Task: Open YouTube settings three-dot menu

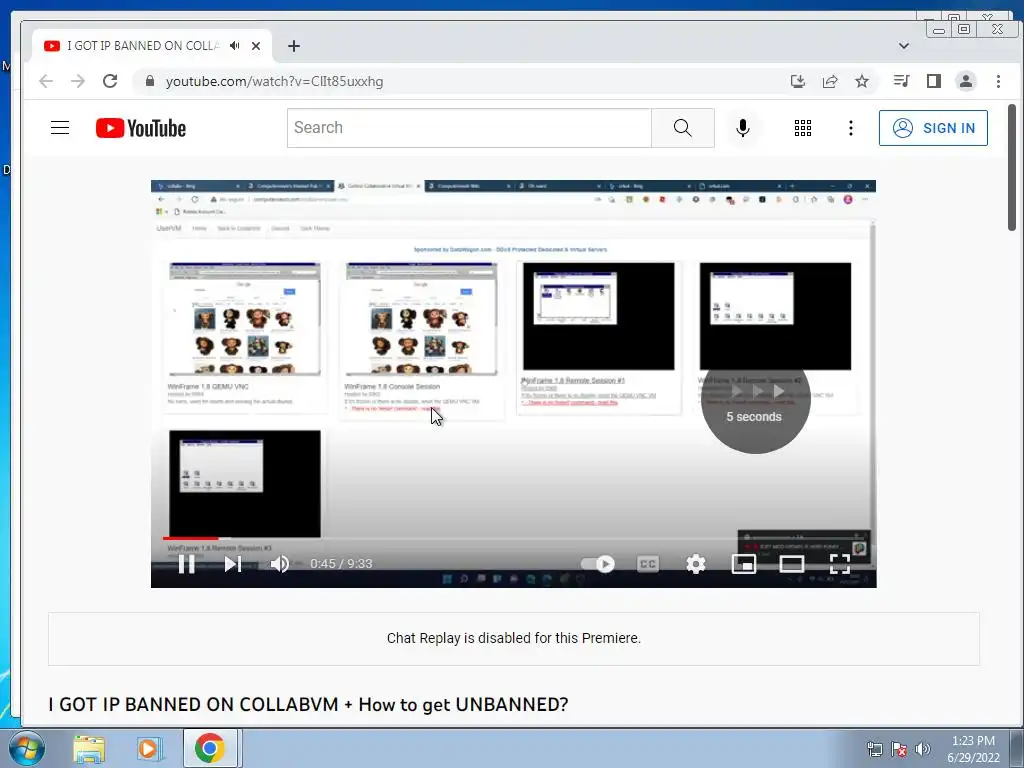Action: click(x=850, y=128)
